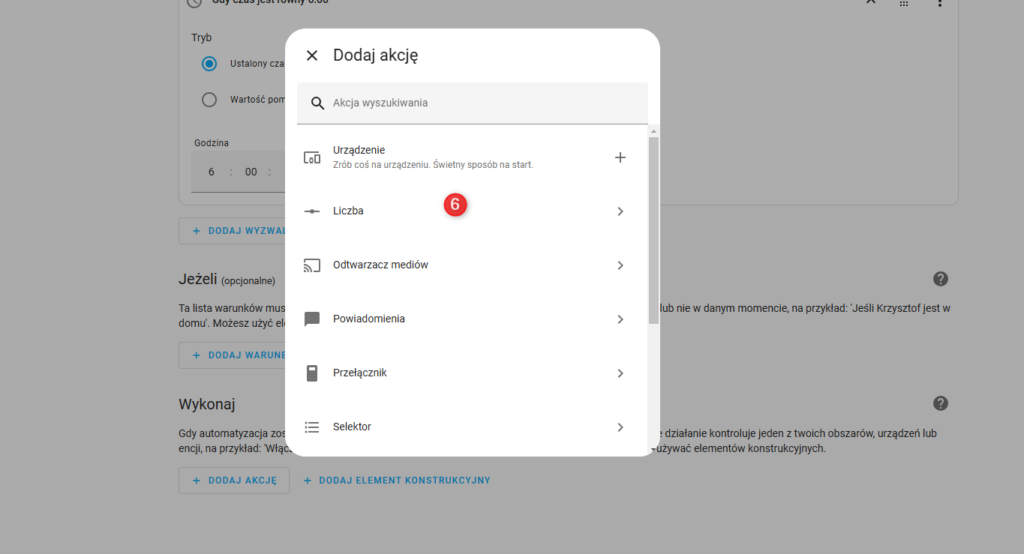Click the dialog list scrollbar
Viewport: 1024px width, 554px height.
(x=653, y=230)
